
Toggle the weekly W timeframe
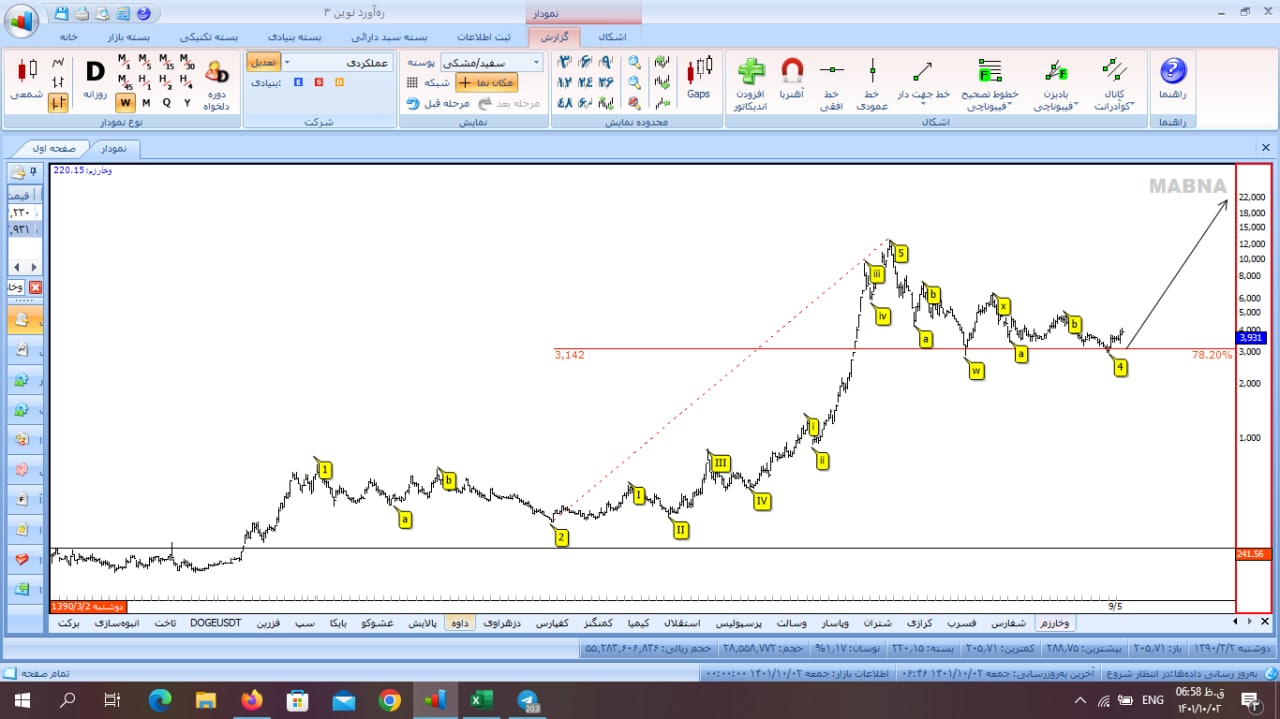point(125,102)
